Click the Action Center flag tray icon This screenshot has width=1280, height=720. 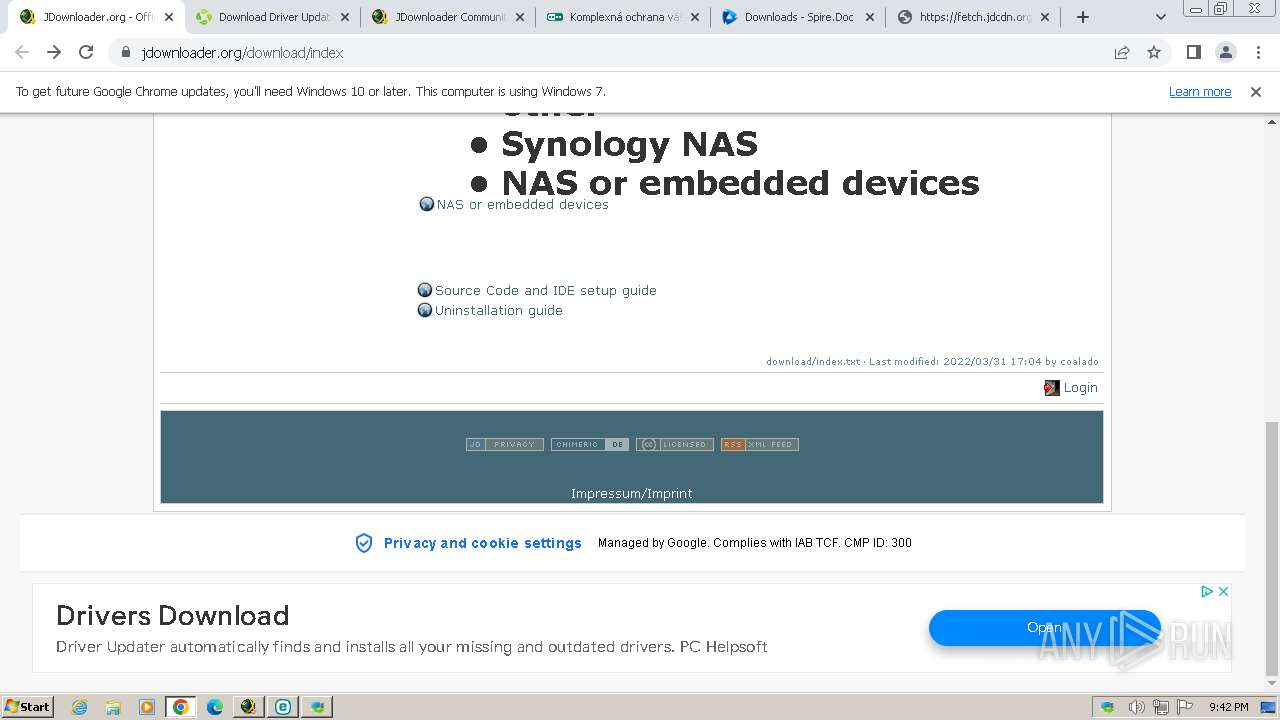tap(1185, 707)
